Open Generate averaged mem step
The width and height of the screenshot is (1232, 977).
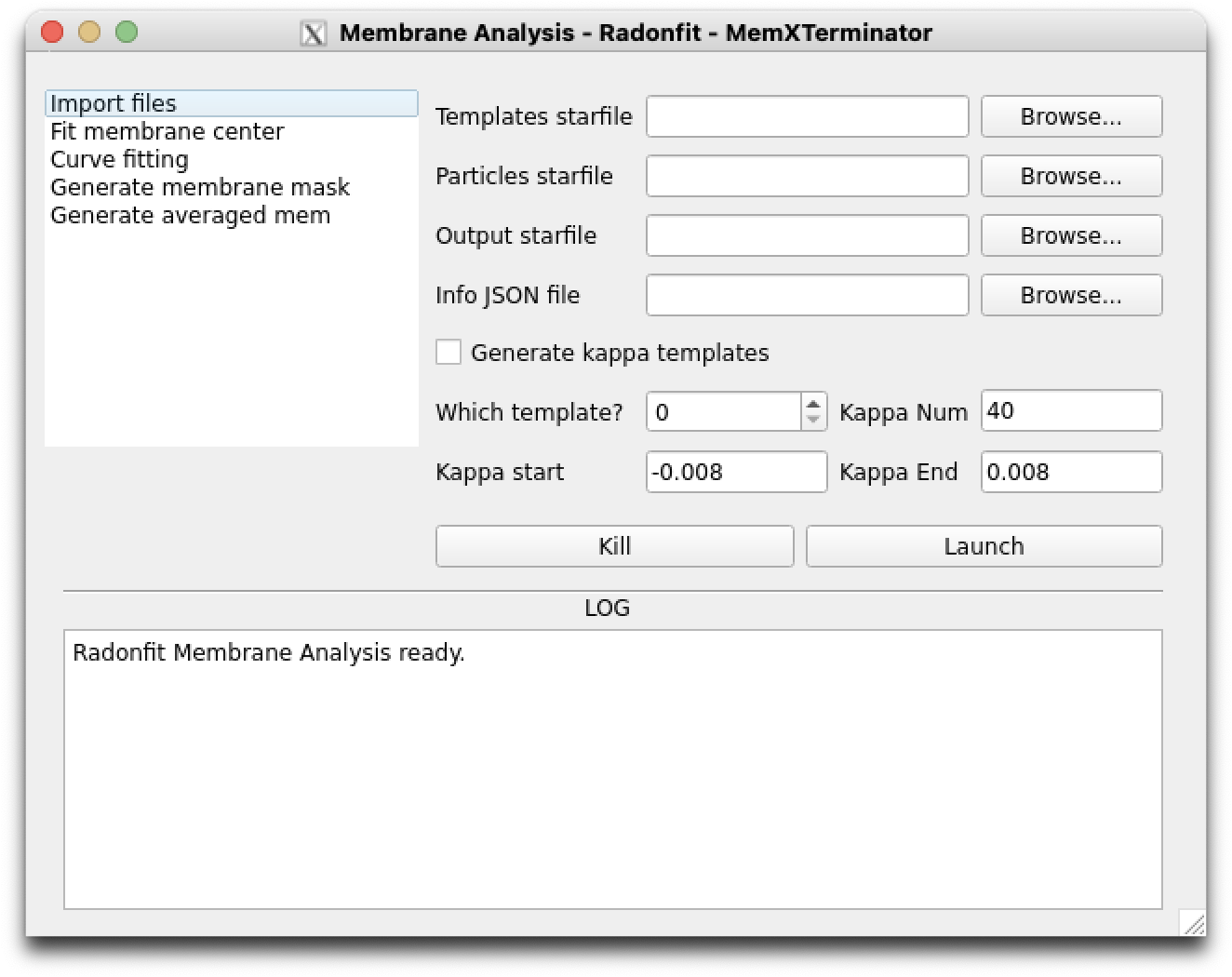click(232, 215)
